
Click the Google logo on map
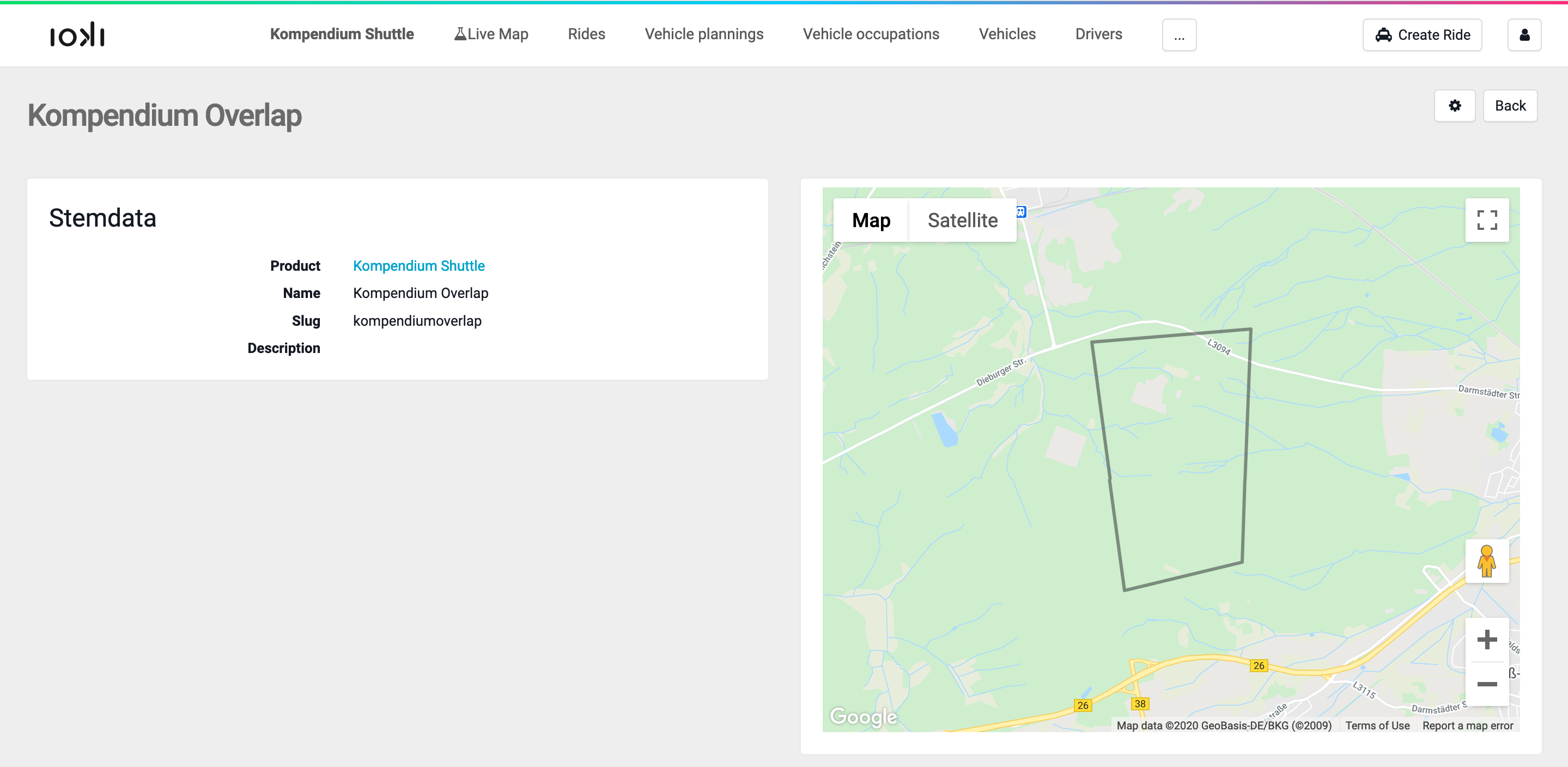click(863, 717)
